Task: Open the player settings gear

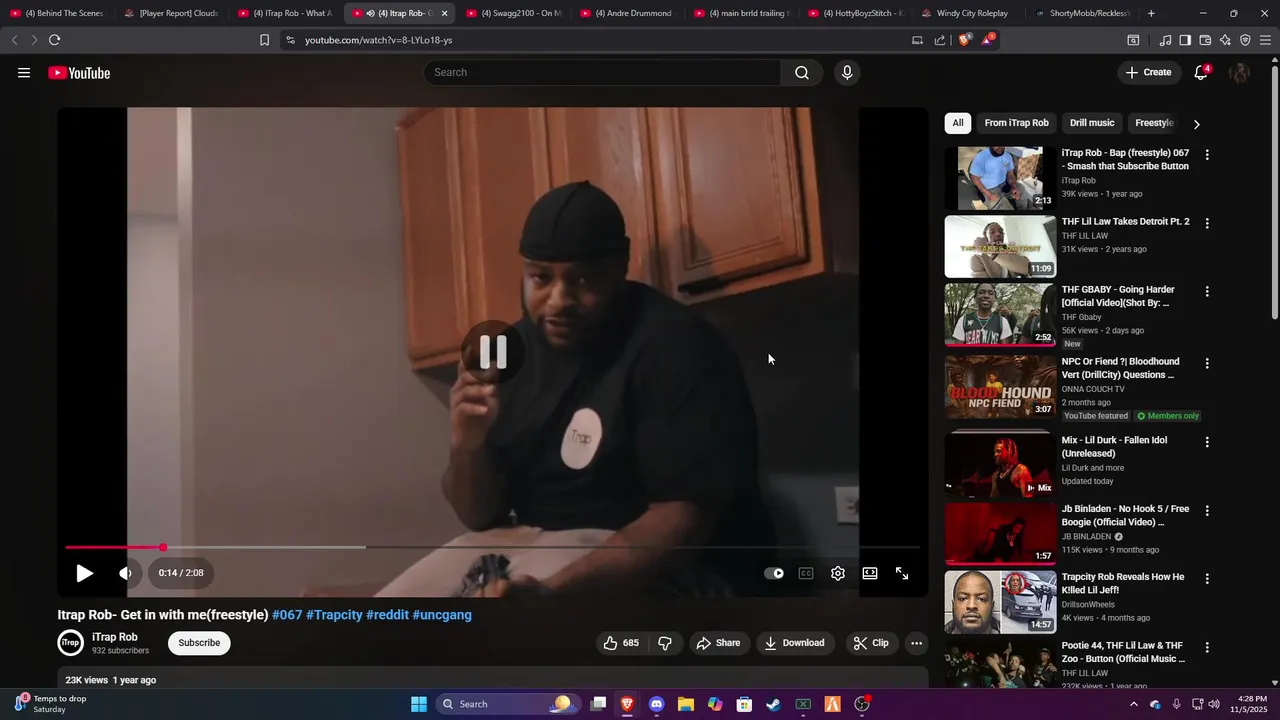Action: coord(838,573)
